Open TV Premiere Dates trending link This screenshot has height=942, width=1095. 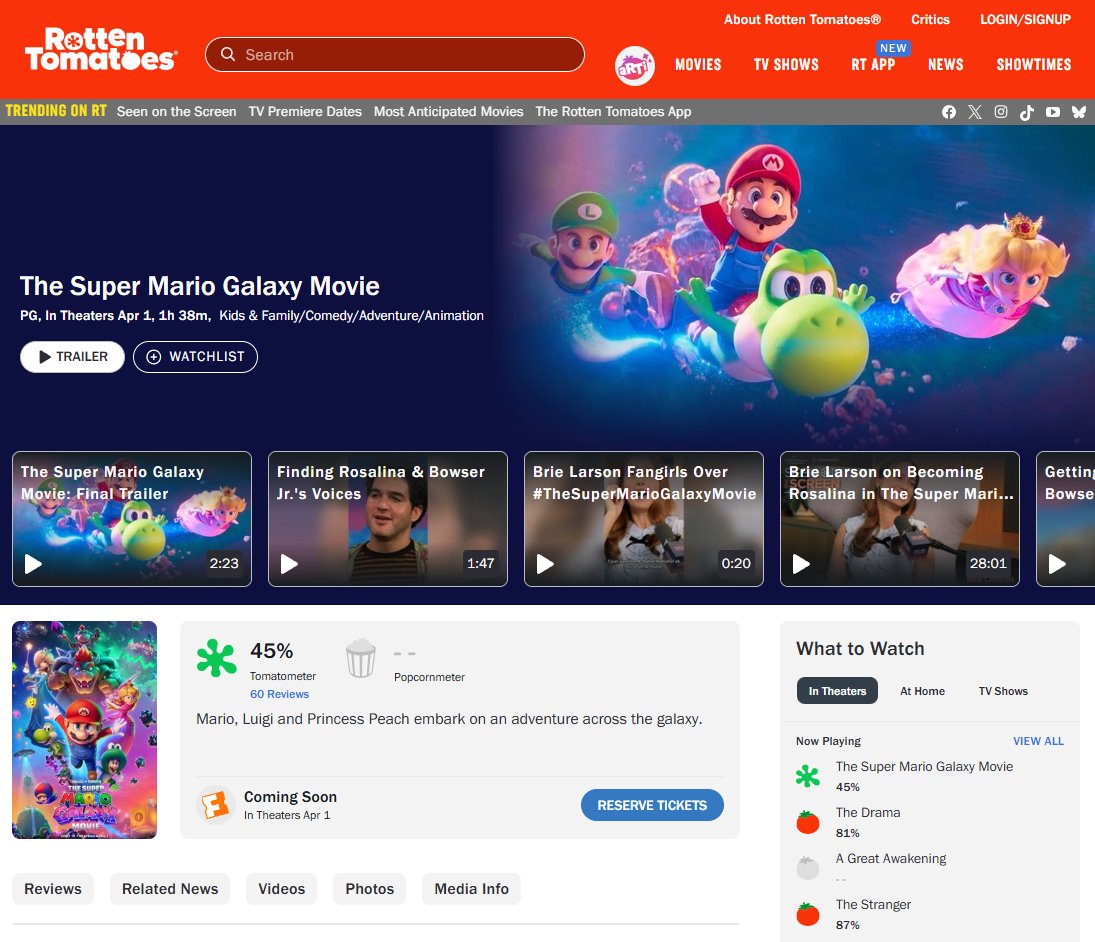tap(305, 112)
